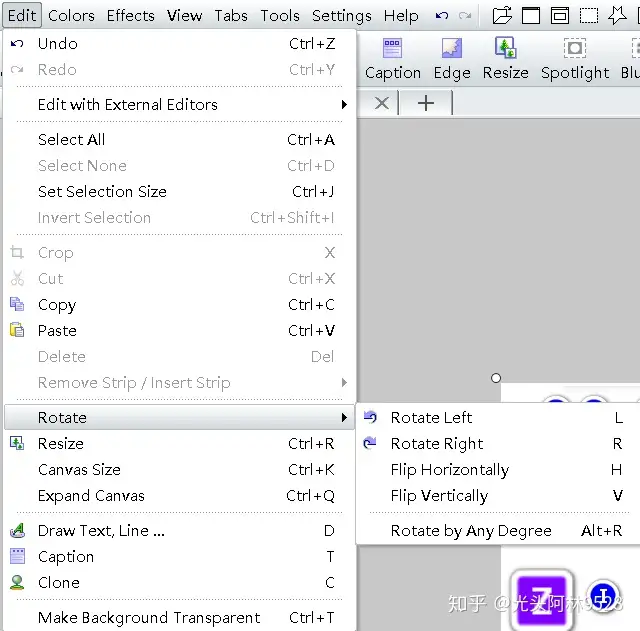
Task: Expand Edit with External Editors submenu
Action: [179, 104]
